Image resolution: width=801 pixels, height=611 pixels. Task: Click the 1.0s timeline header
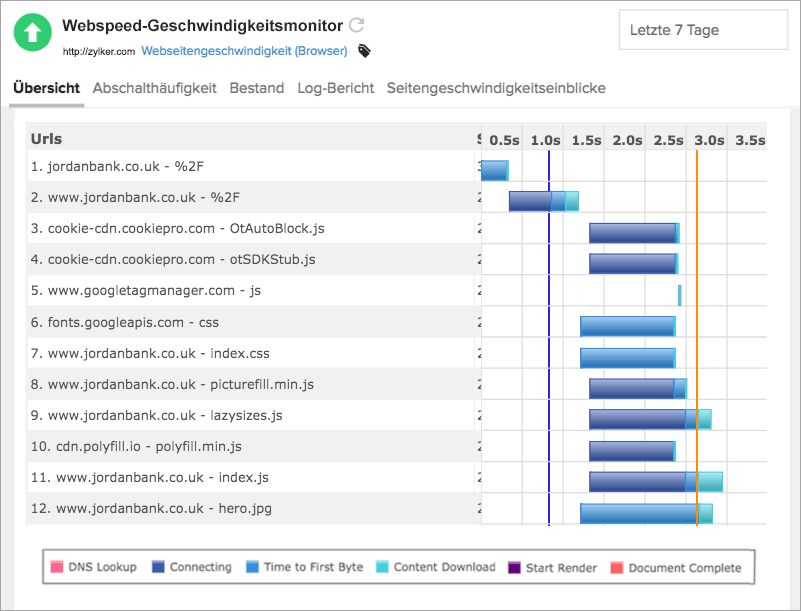coord(545,140)
